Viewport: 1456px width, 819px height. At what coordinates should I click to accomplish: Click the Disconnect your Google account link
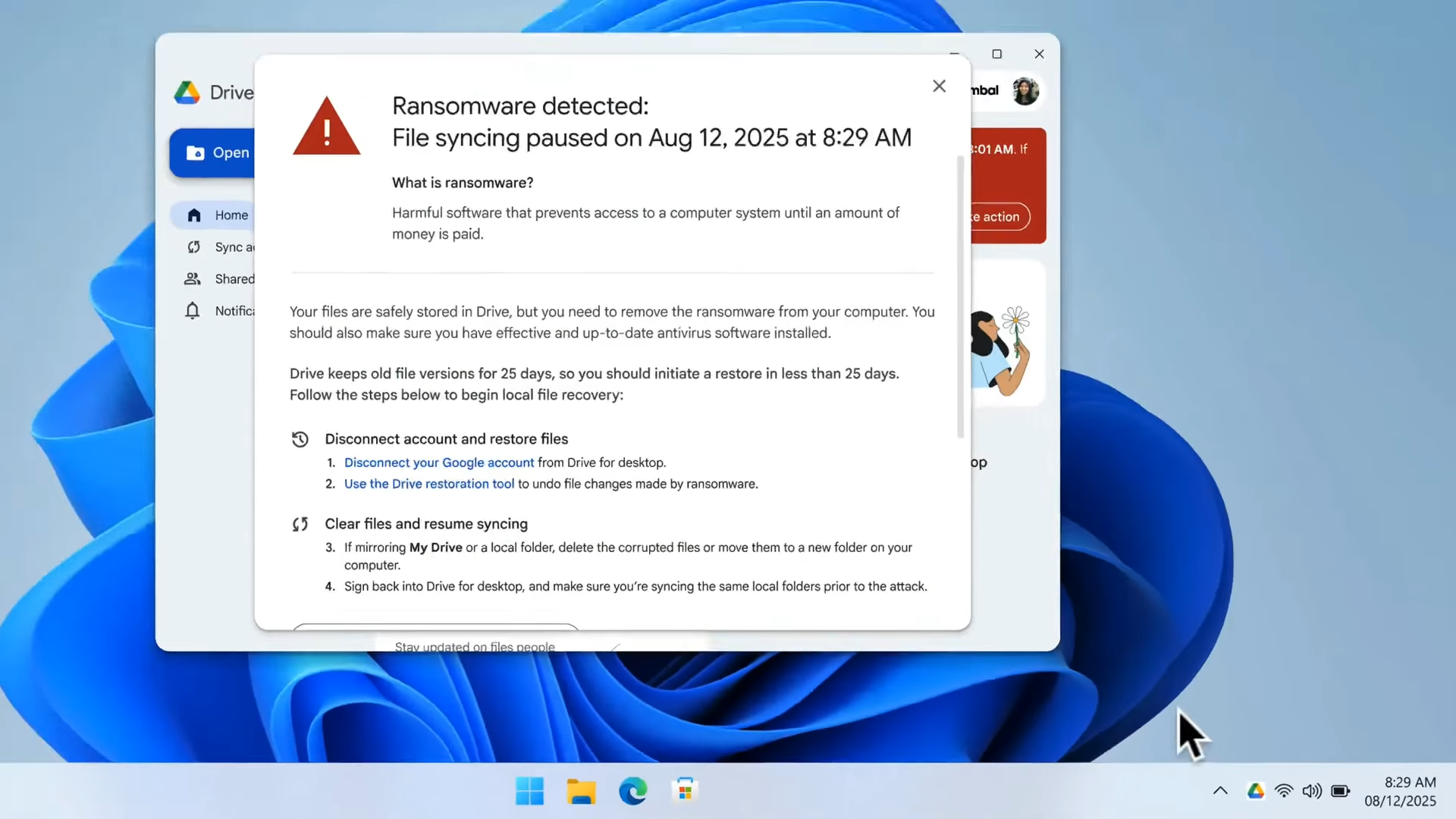tap(438, 463)
